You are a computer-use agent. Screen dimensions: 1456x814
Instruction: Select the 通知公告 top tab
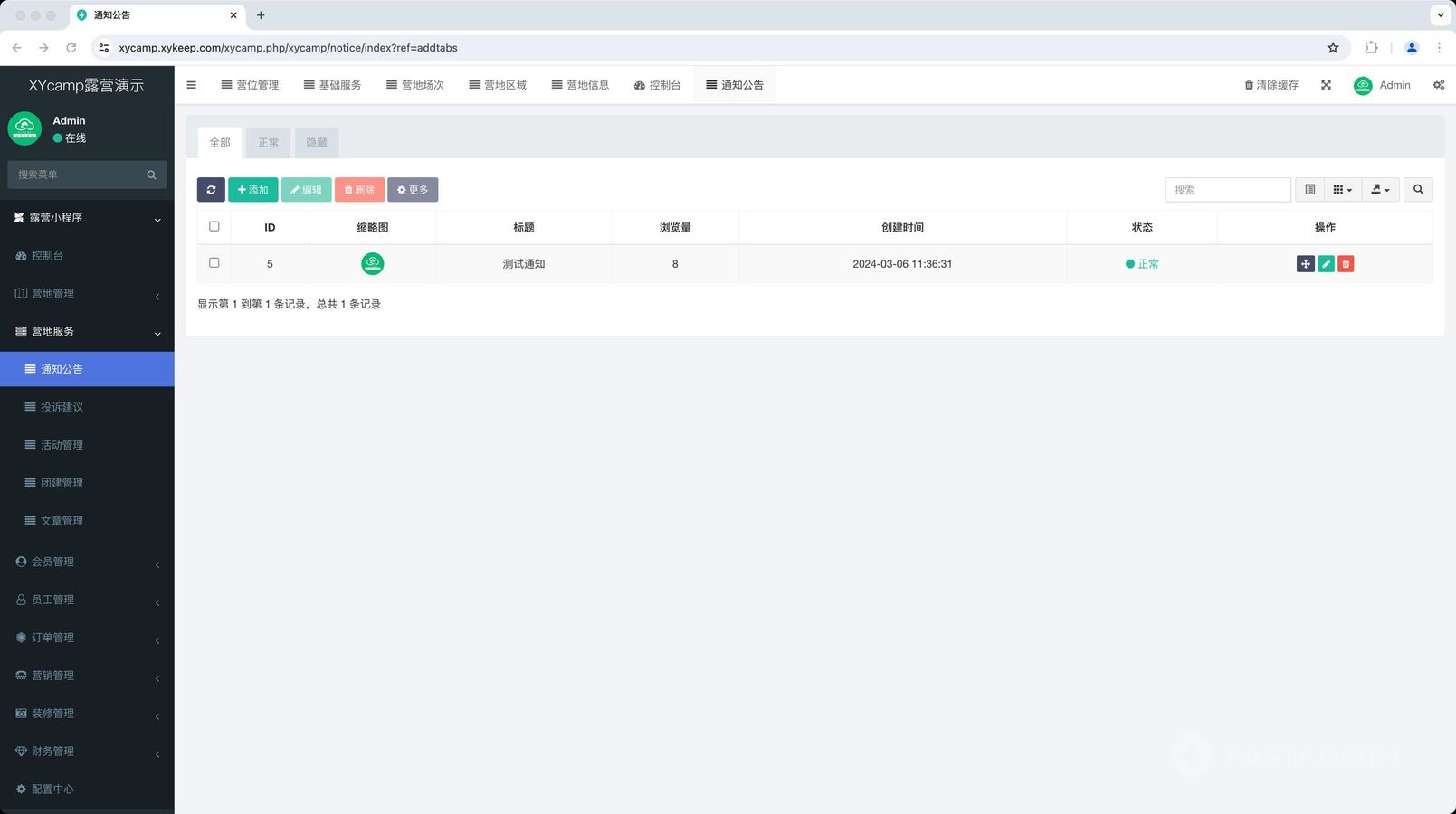pos(735,85)
